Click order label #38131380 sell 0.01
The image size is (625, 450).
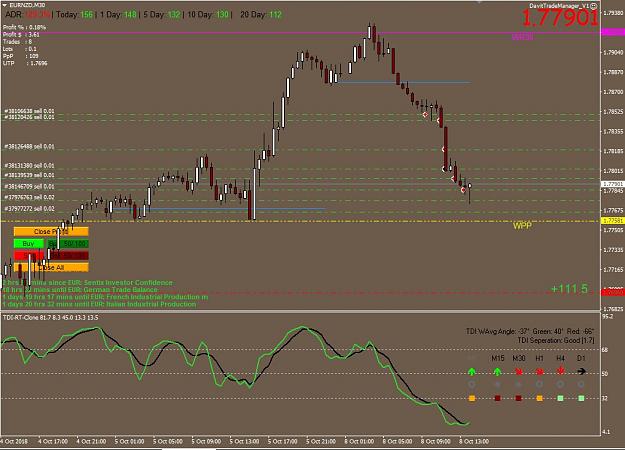tap(29, 165)
